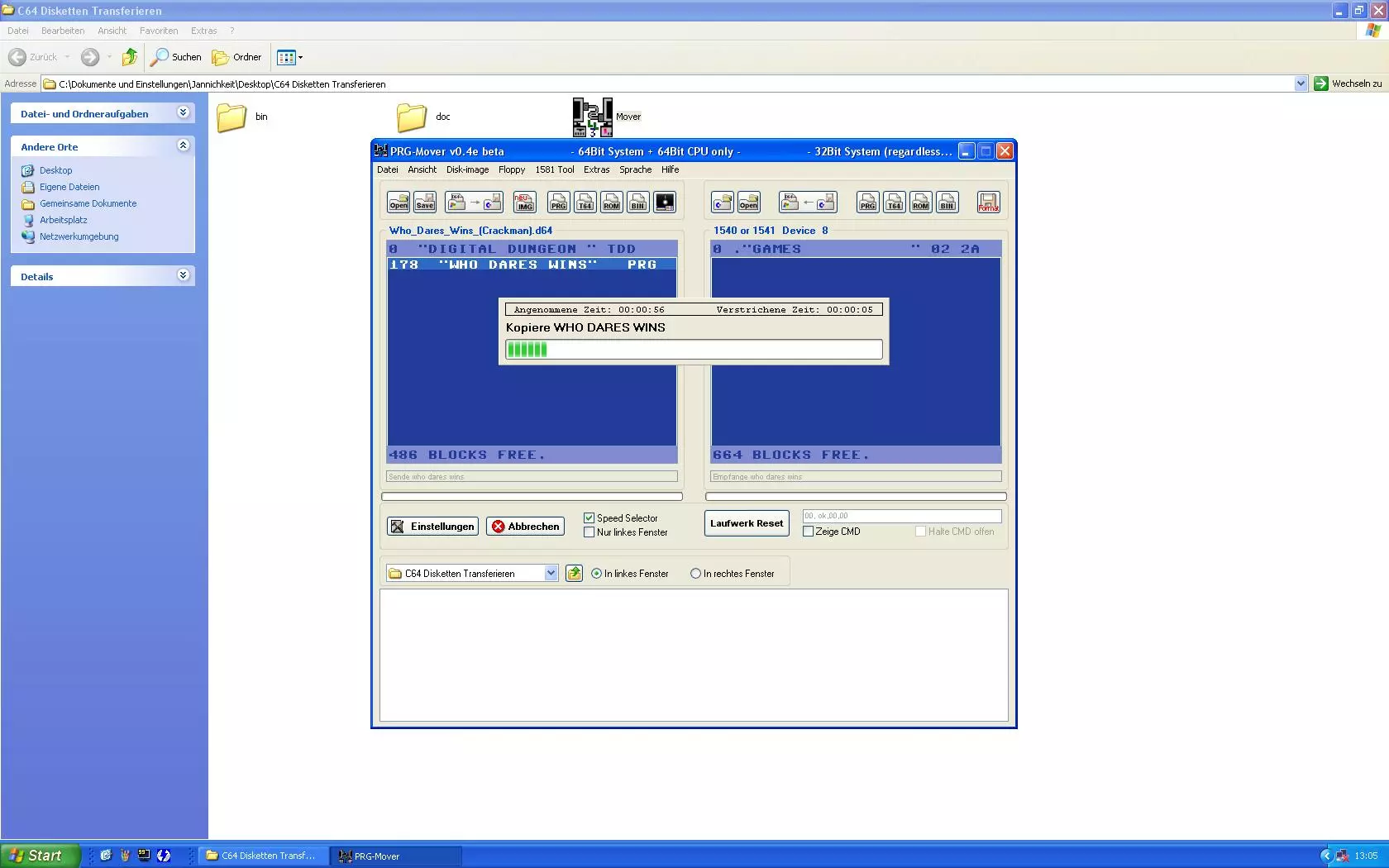Open Hilfe menu
The height and width of the screenshot is (868, 1389).
tap(670, 169)
